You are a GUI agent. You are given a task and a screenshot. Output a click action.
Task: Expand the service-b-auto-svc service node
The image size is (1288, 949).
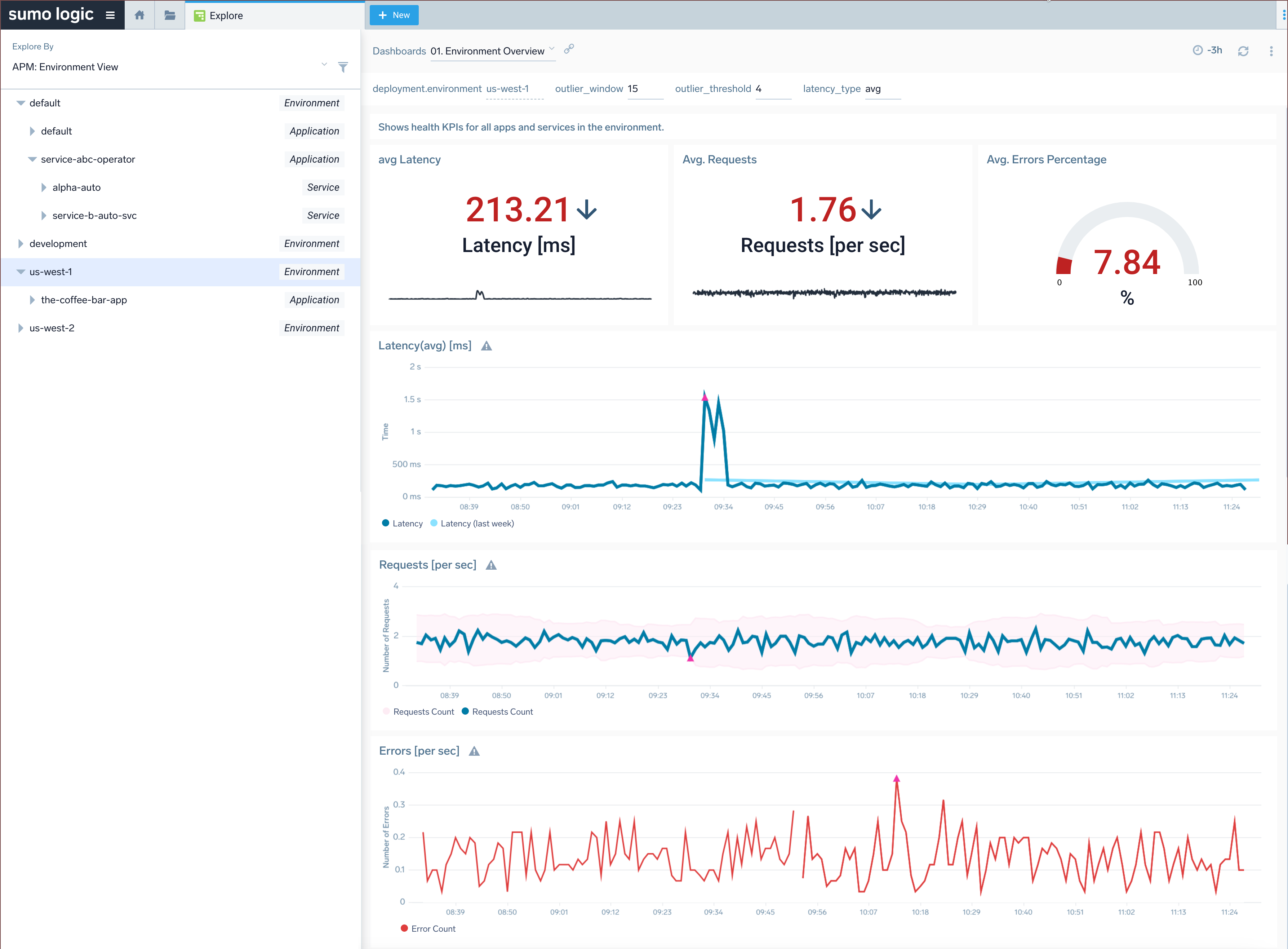(44, 216)
